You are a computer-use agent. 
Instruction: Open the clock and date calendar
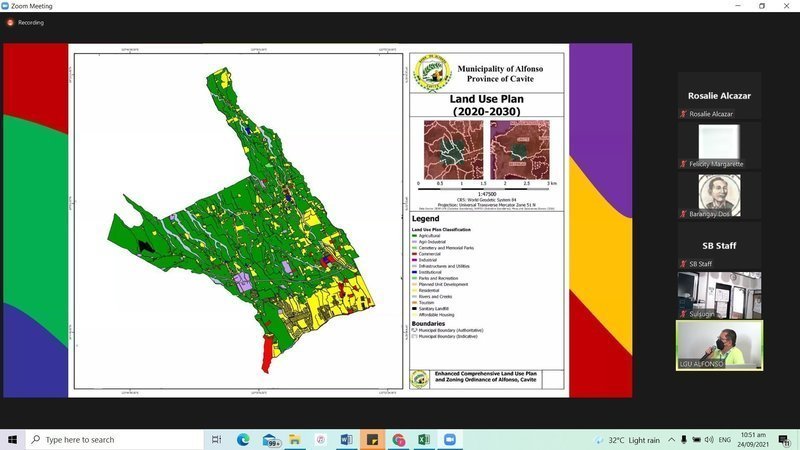755,439
